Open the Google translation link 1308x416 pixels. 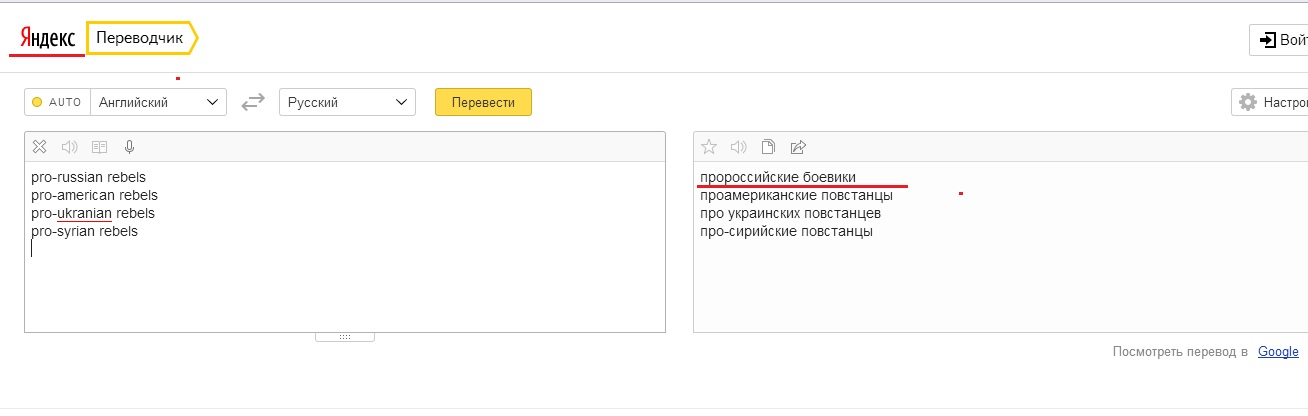coord(1278,352)
